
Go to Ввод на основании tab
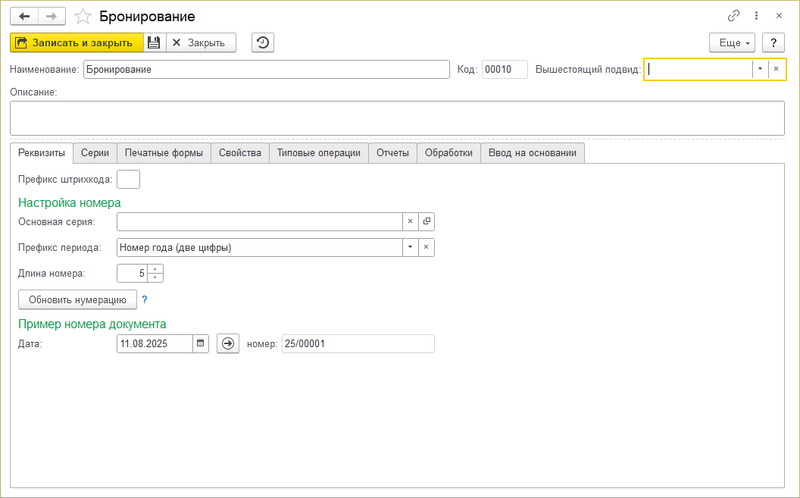[533, 153]
